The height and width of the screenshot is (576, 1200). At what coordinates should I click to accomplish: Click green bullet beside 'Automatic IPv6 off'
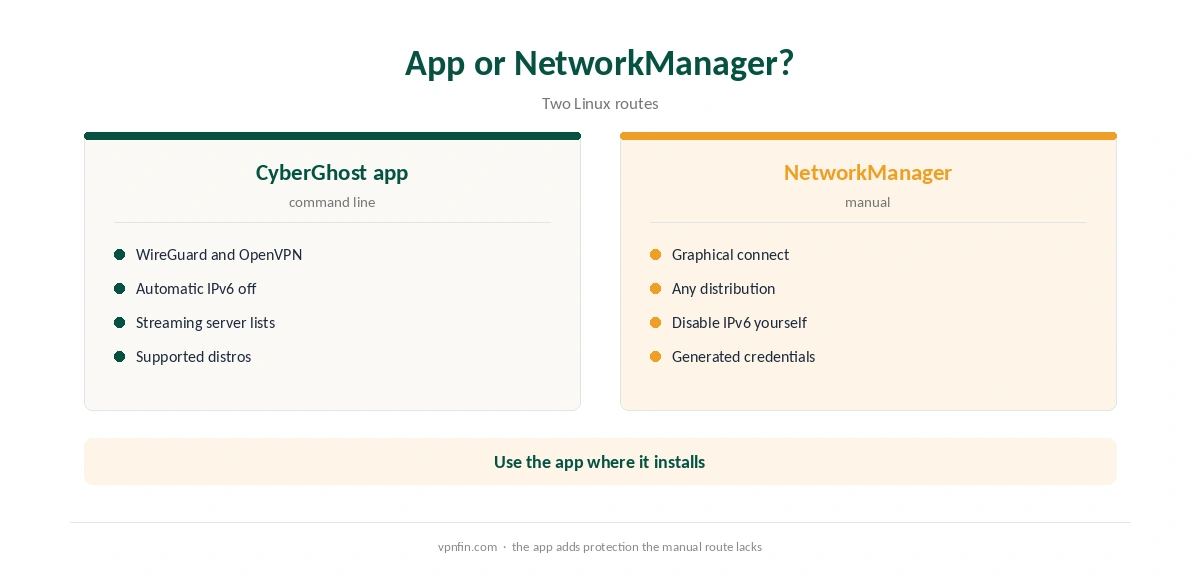tap(120, 289)
